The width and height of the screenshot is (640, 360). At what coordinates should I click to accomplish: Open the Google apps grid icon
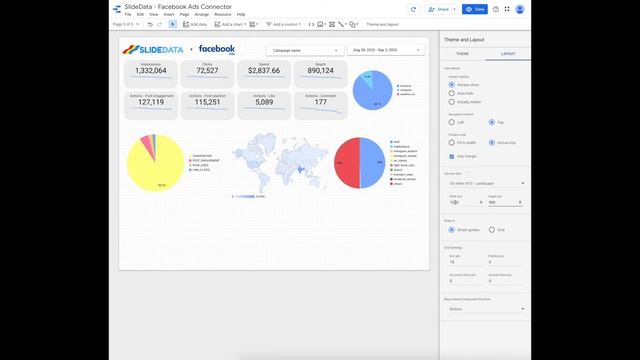click(x=507, y=9)
